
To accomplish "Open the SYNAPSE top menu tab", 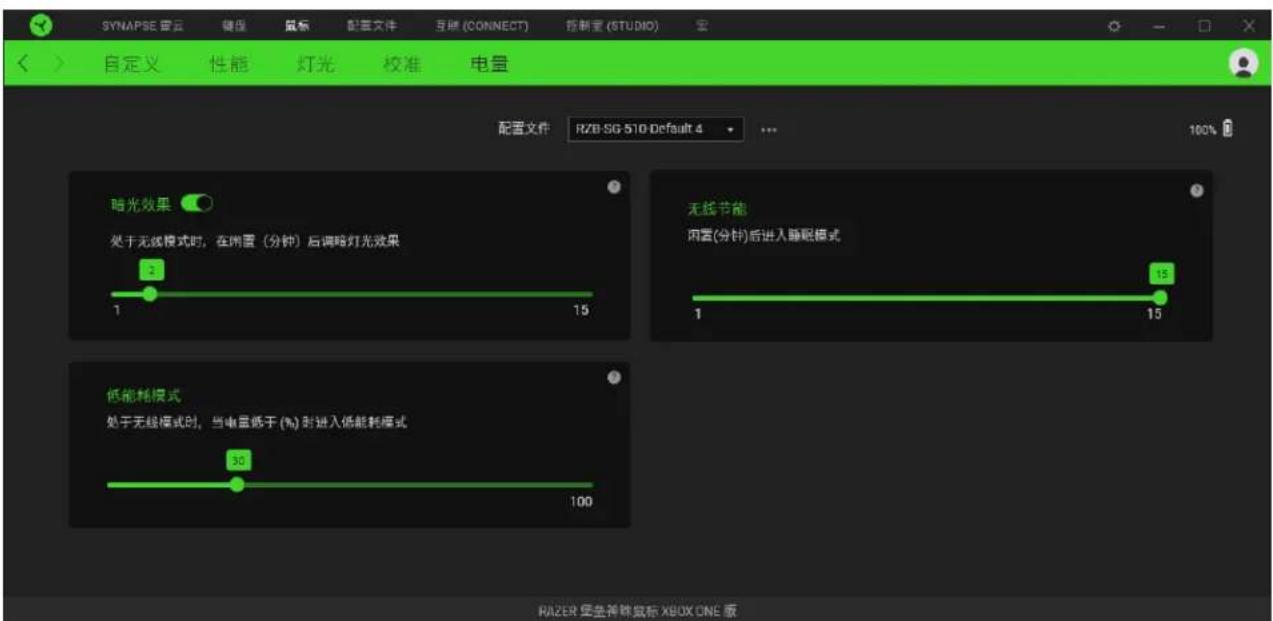I will point(141,26).
